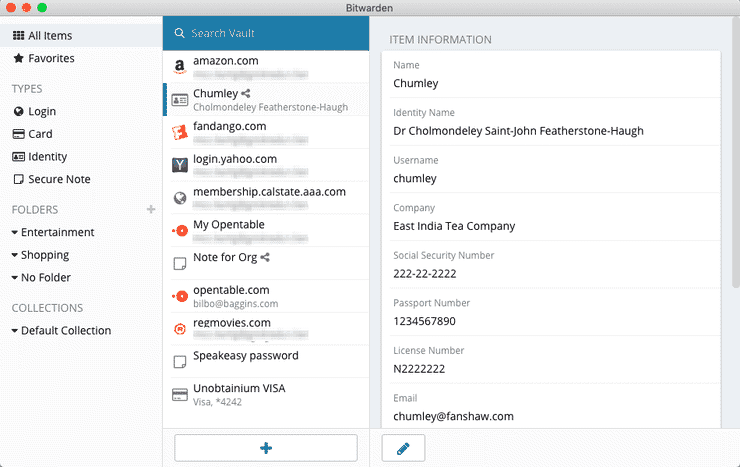Filter by Secure Note type
740x467 pixels.
81,179
